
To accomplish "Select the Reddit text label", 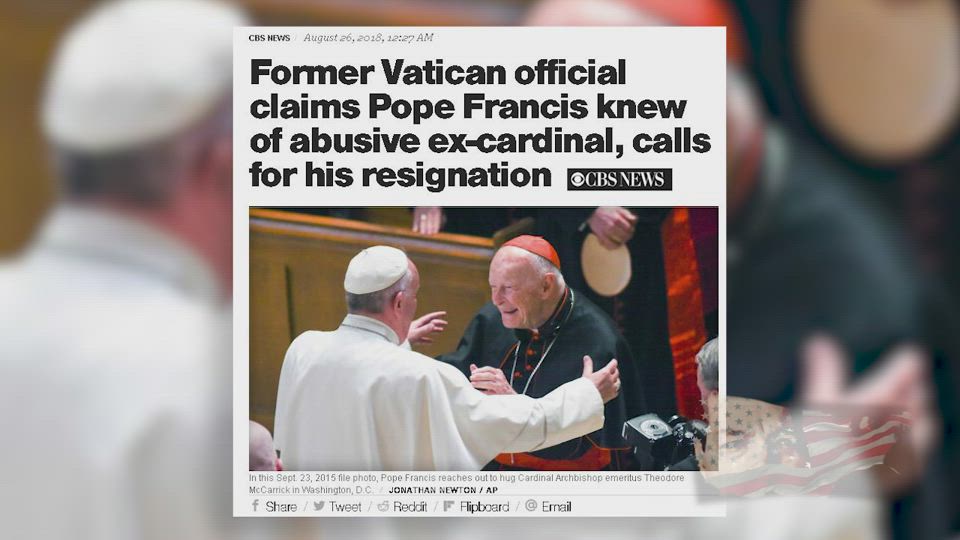I will pos(410,506).
